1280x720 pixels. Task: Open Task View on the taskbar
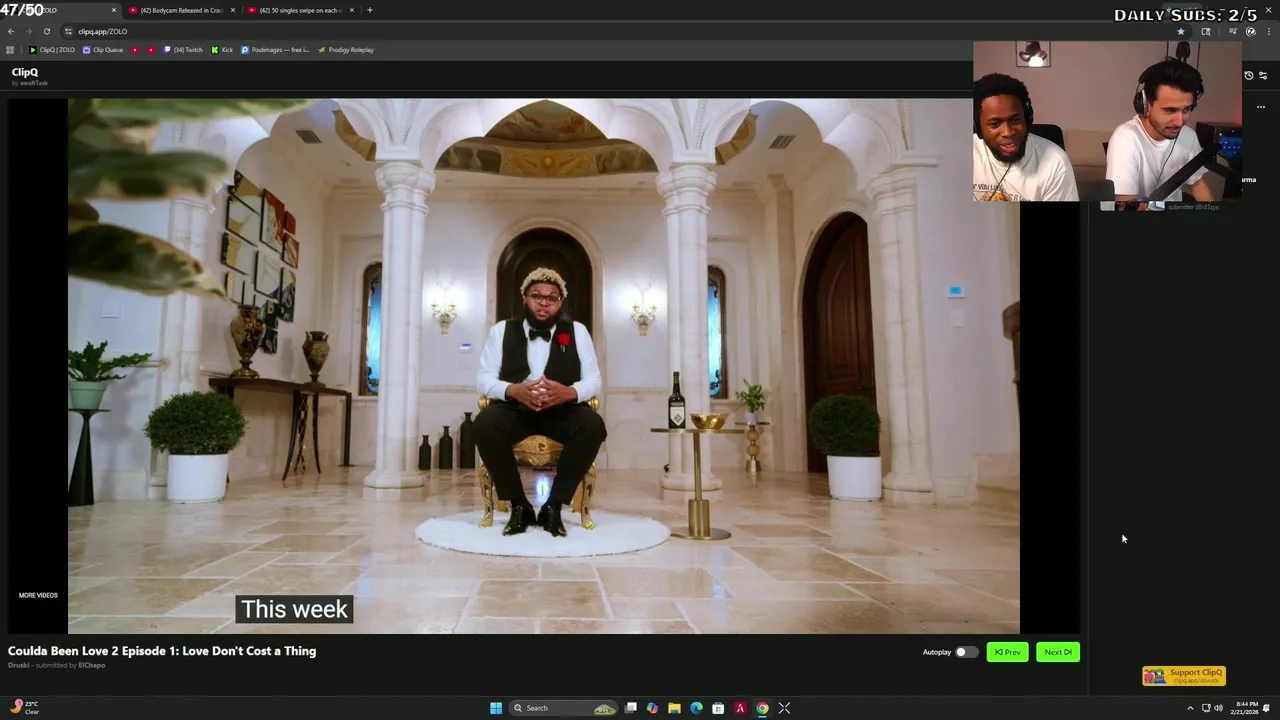point(631,708)
